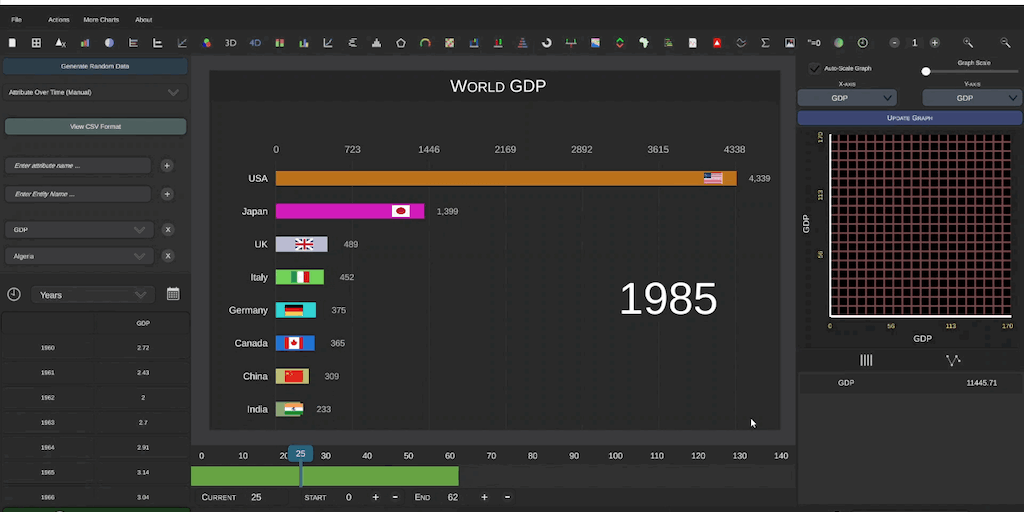Expand the Years dropdown
The height and width of the screenshot is (512, 1024).
click(x=93, y=295)
